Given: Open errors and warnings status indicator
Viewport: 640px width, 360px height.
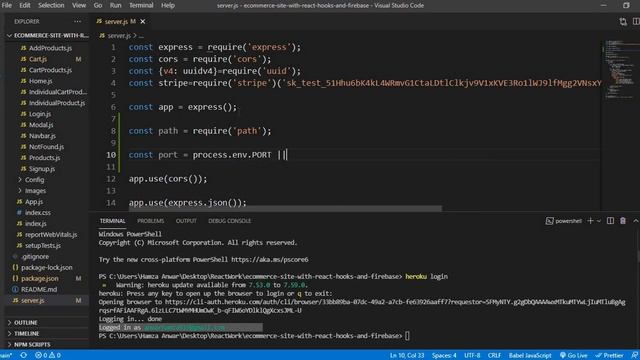Looking at the screenshot, I should tap(48, 356).
